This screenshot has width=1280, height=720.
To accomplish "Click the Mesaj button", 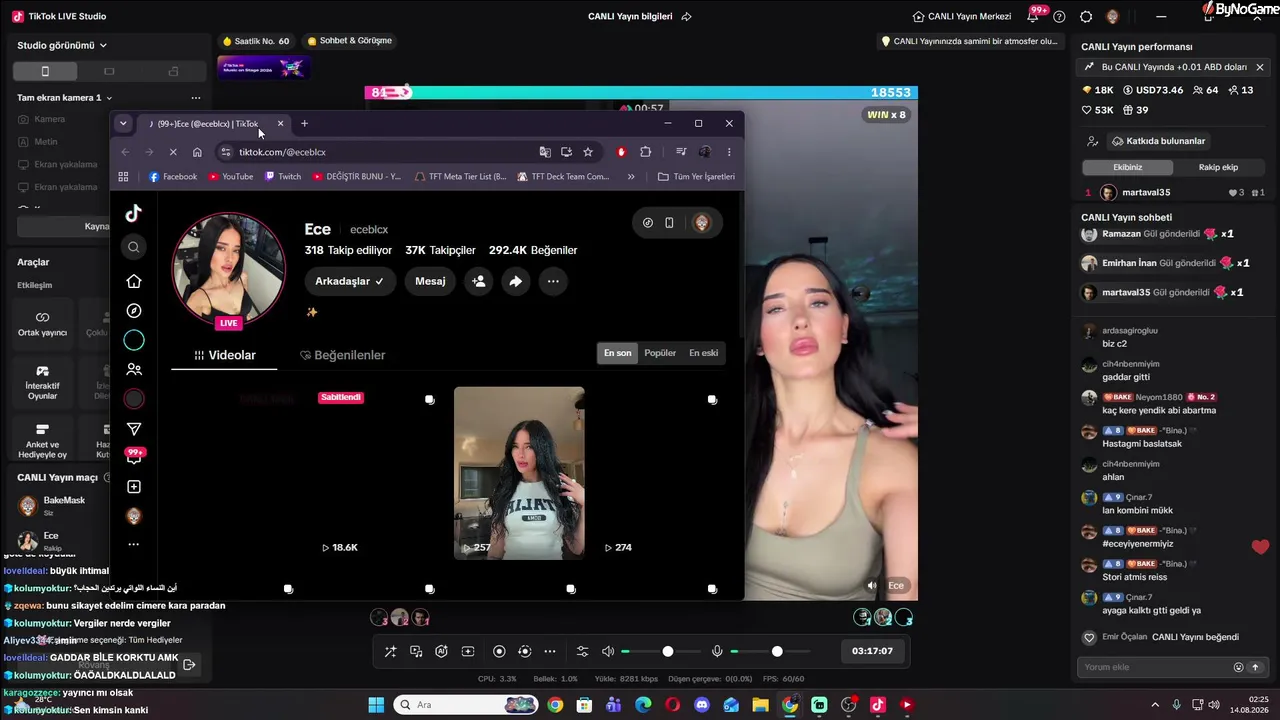I will 430,281.
